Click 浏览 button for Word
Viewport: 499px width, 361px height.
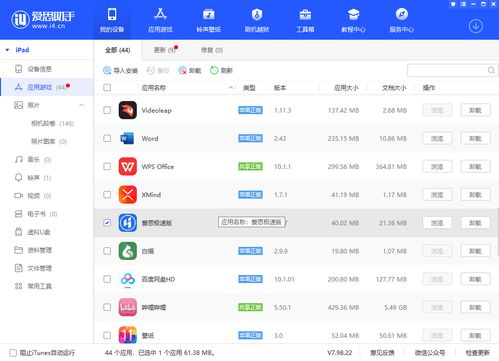click(437, 138)
